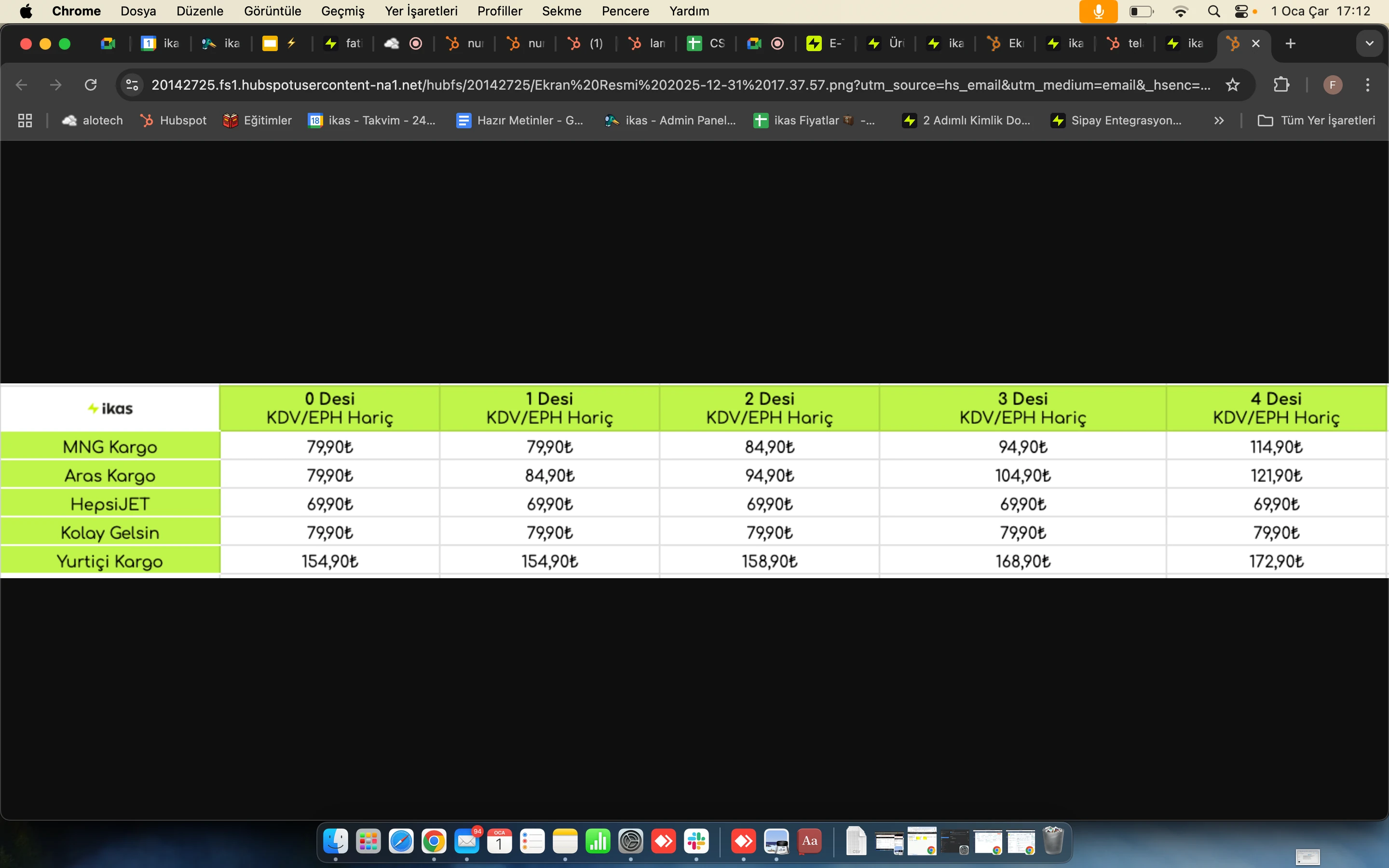Open the Hubspot bookmark
The image size is (1389, 868).
tap(173, 121)
